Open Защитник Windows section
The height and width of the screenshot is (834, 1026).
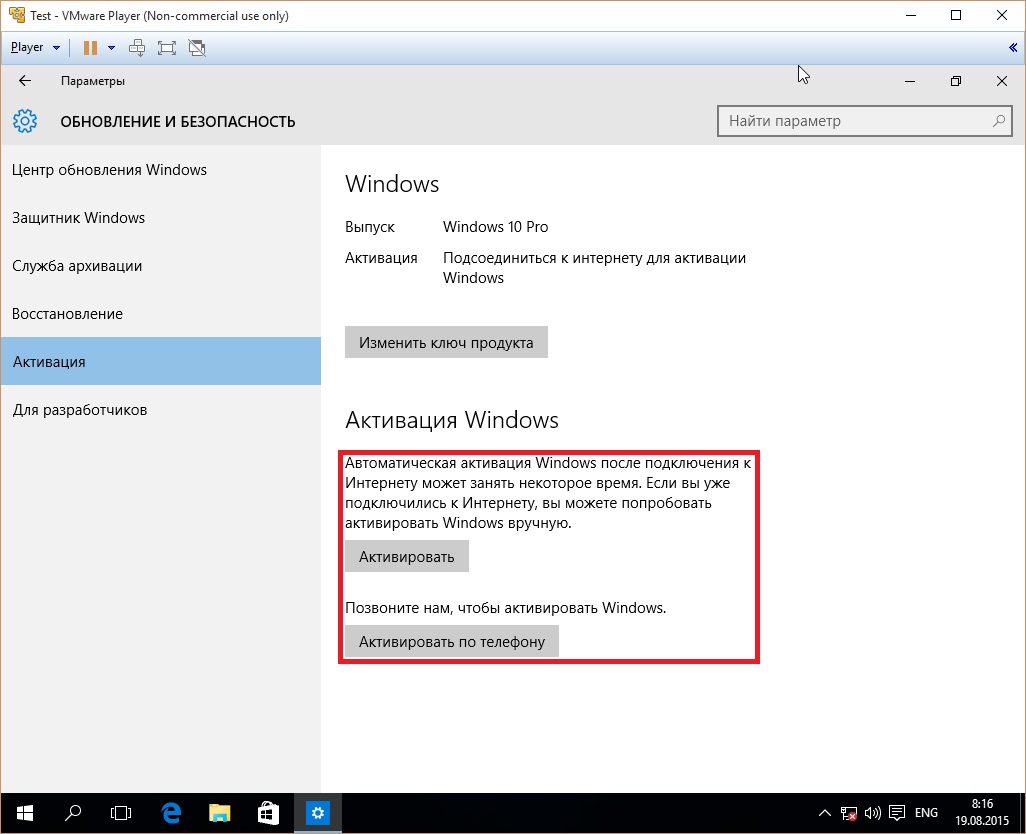(160, 218)
